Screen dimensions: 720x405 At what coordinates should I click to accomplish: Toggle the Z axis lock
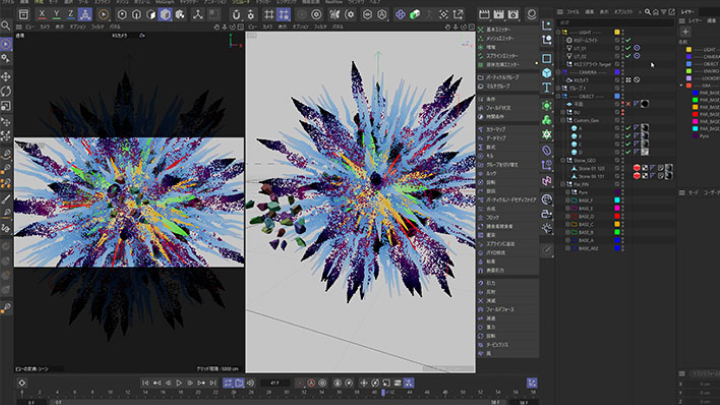click(x=70, y=15)
